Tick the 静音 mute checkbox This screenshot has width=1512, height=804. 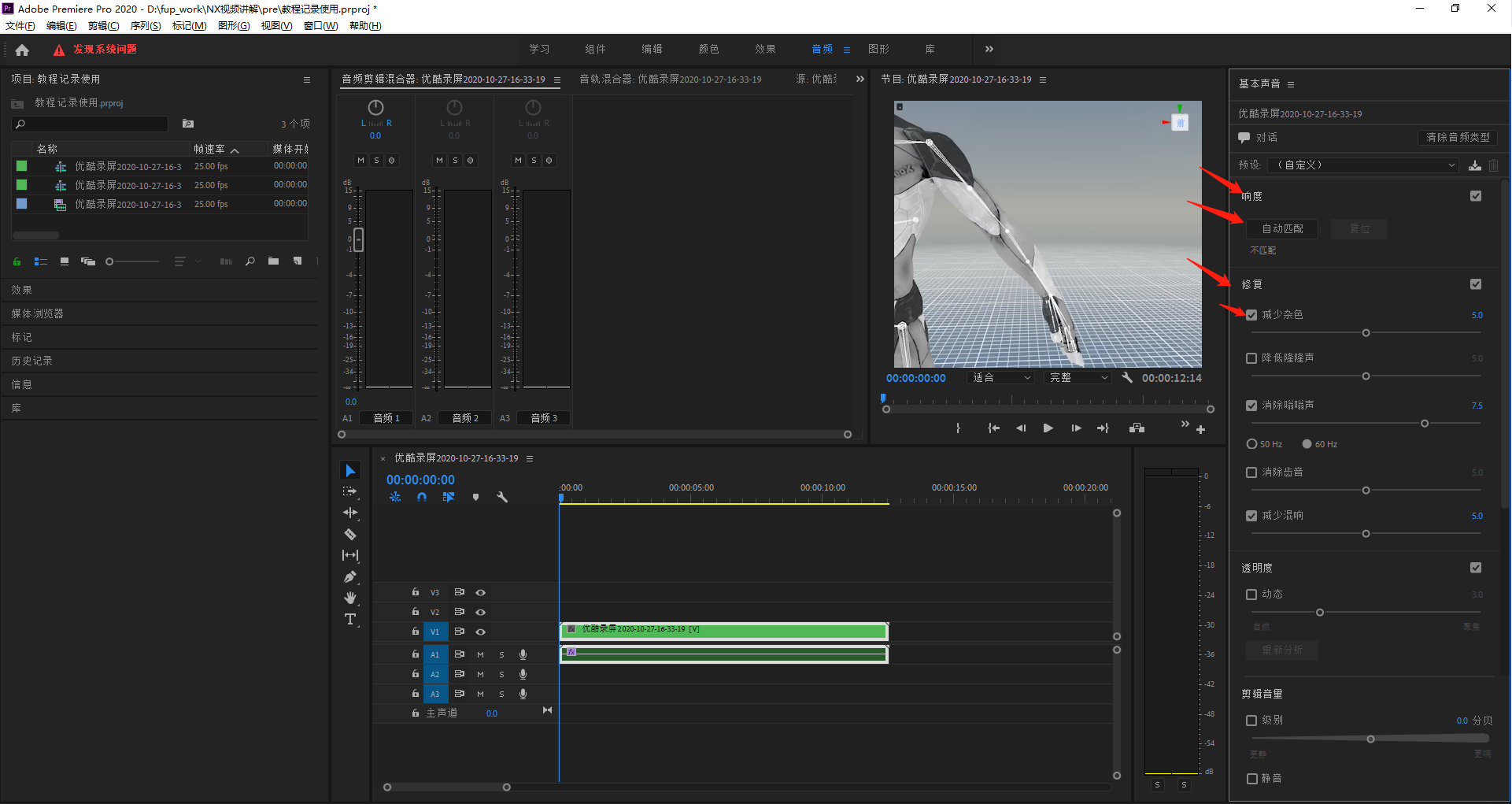(x=1251, y=779)
